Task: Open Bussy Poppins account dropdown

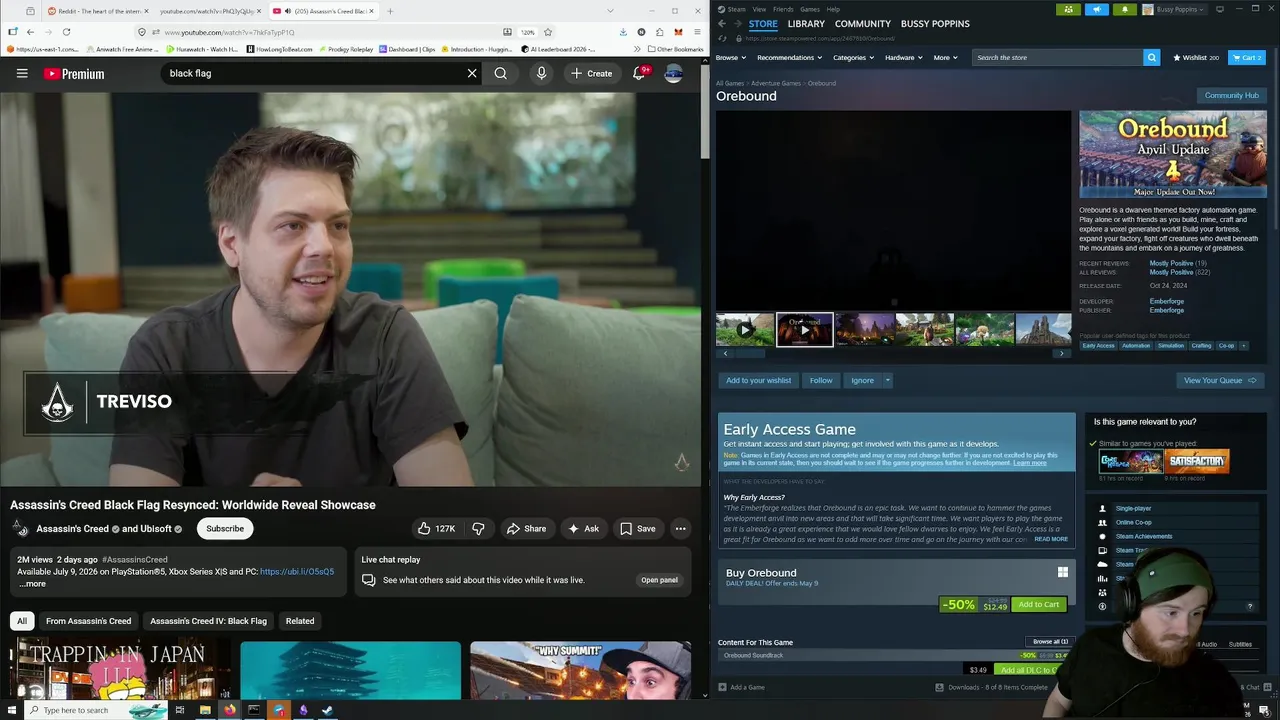Action: (1176, 9)
